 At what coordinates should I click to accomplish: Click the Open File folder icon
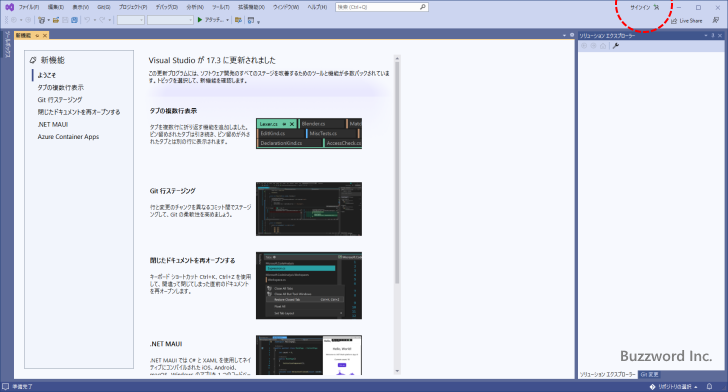coord(56,20)
